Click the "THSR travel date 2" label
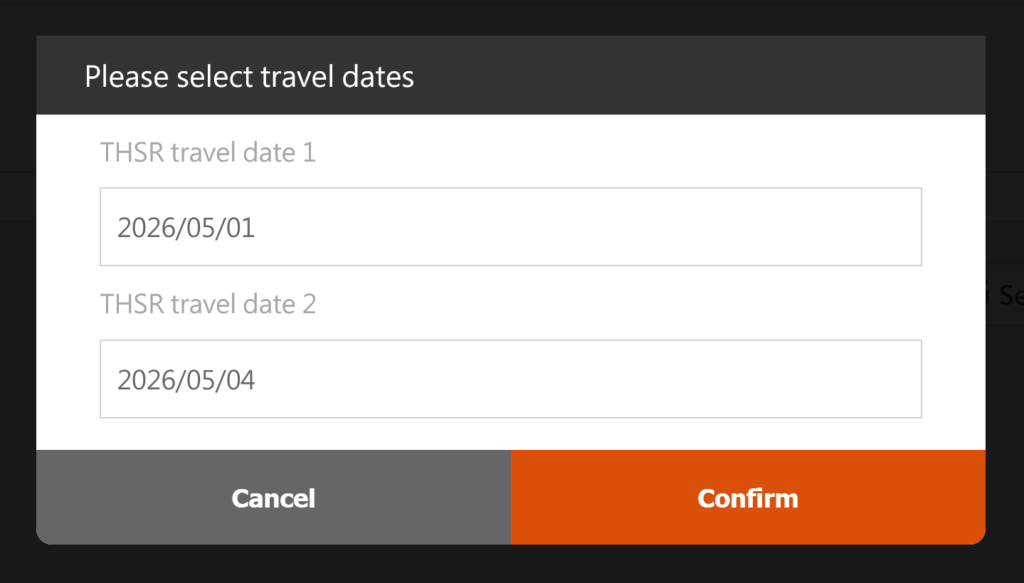 [x=208, y=304]
